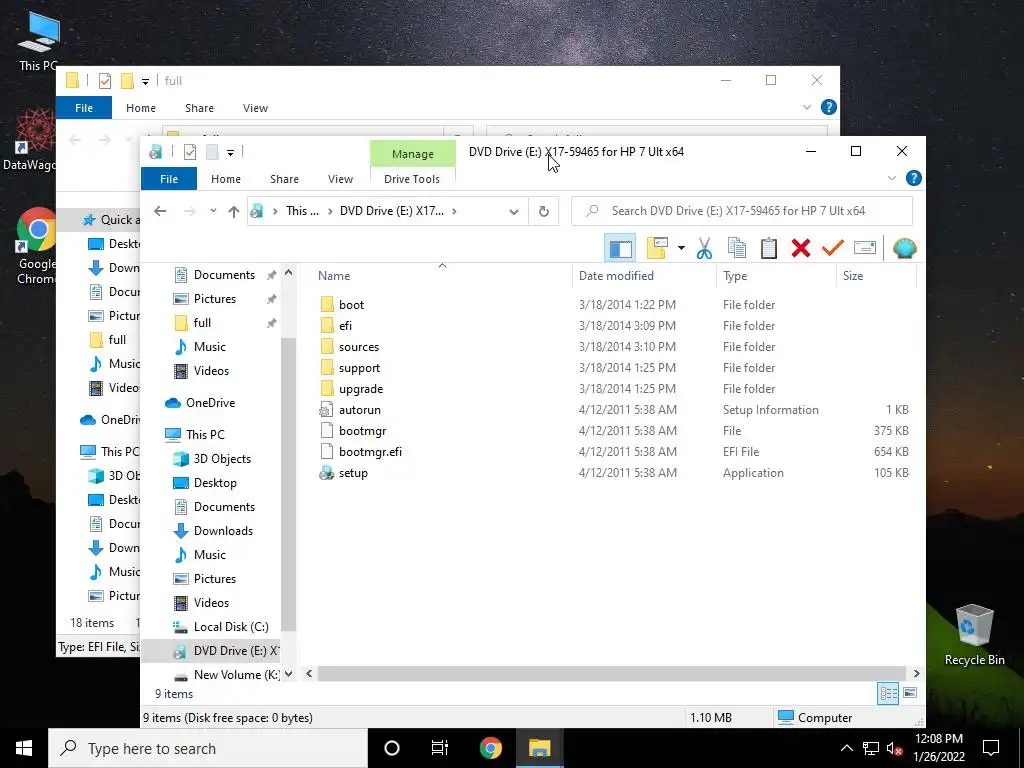Open the Home ribbon tab in DVD window
The image size is (1024, 768).
coord(226,179)
